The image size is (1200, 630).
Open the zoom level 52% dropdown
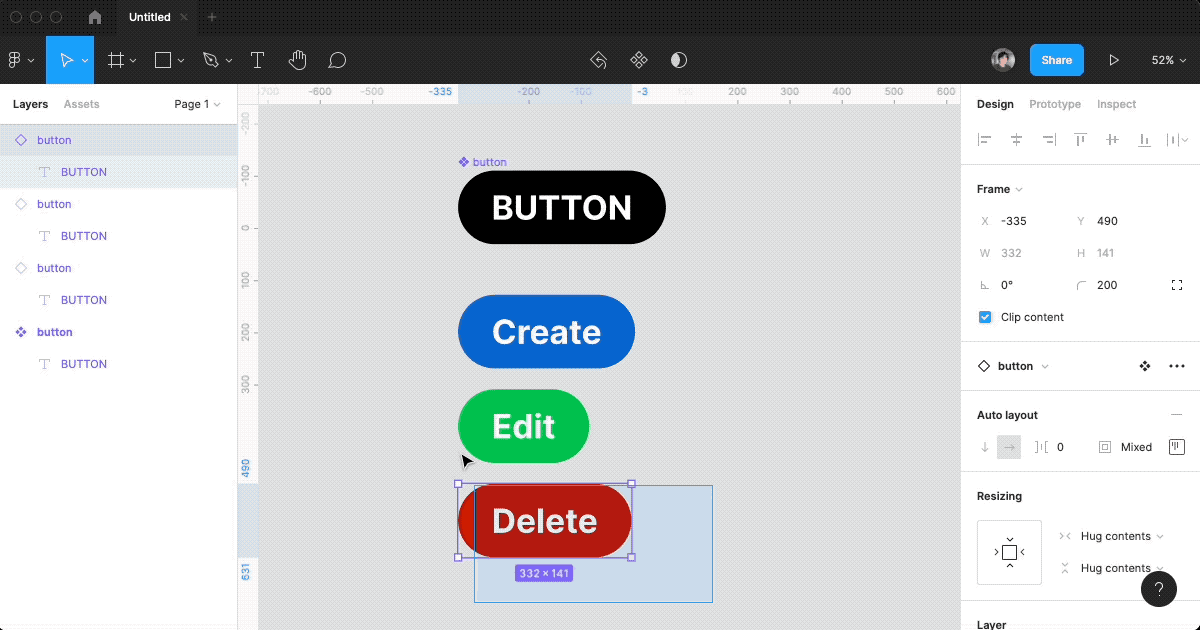1168,60
